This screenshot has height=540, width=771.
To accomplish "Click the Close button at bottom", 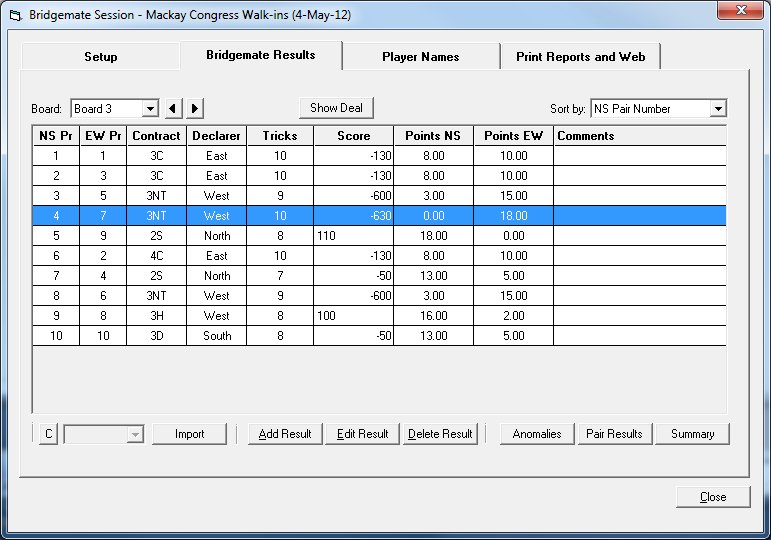I will (713, 497).
